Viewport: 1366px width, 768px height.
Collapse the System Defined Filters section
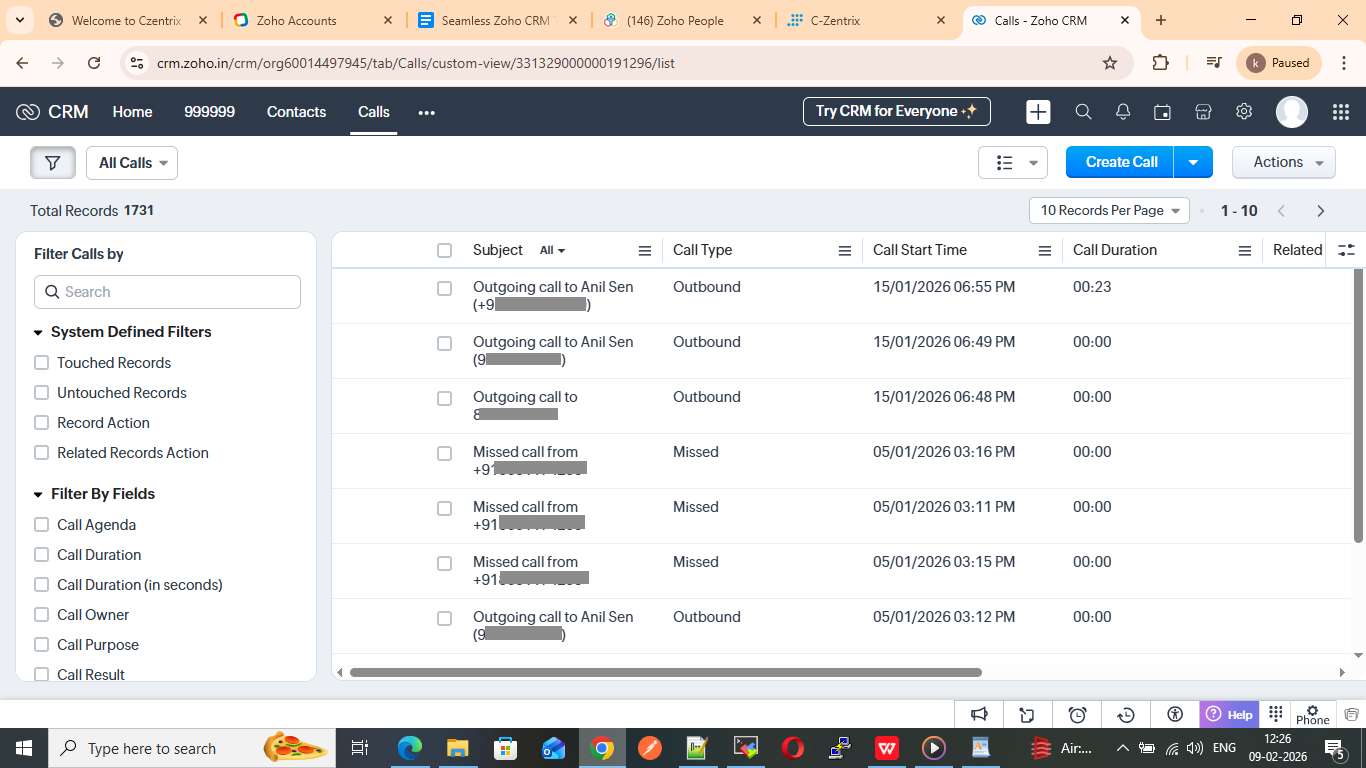tap(39, 332)
